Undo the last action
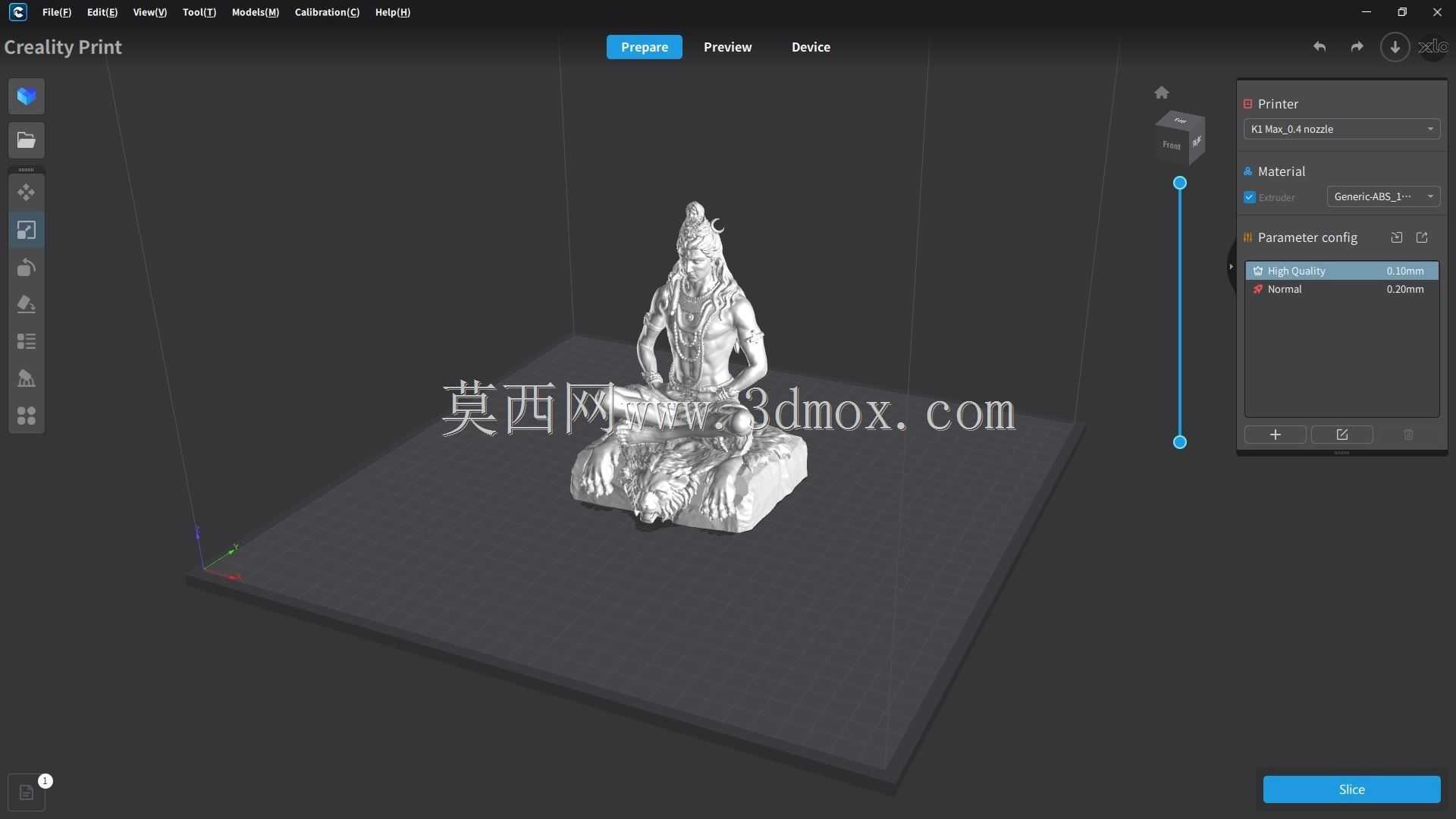This screenshot has height=819, width=1456. coord(1319,47)
